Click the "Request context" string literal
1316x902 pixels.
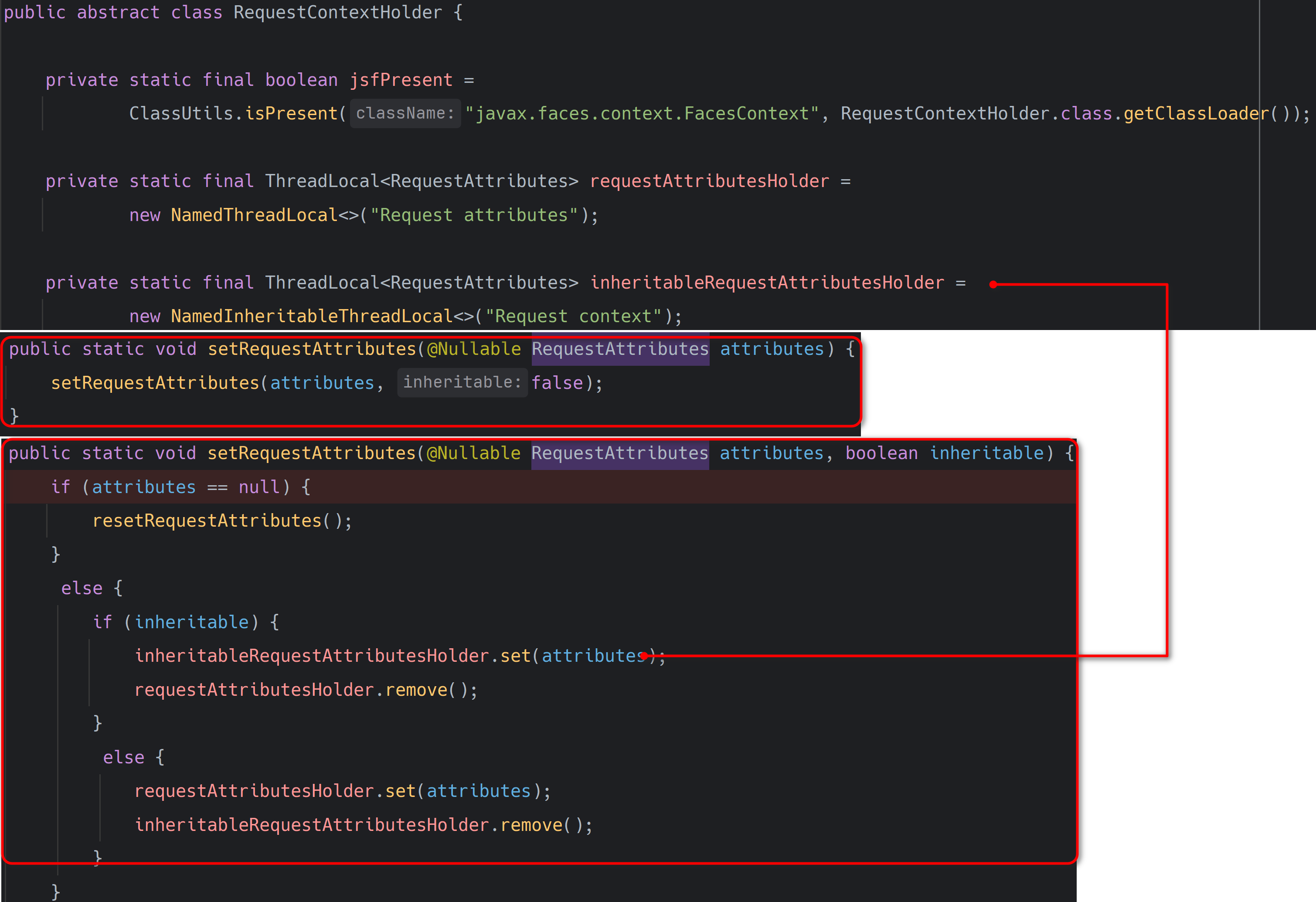click(574, 316)
